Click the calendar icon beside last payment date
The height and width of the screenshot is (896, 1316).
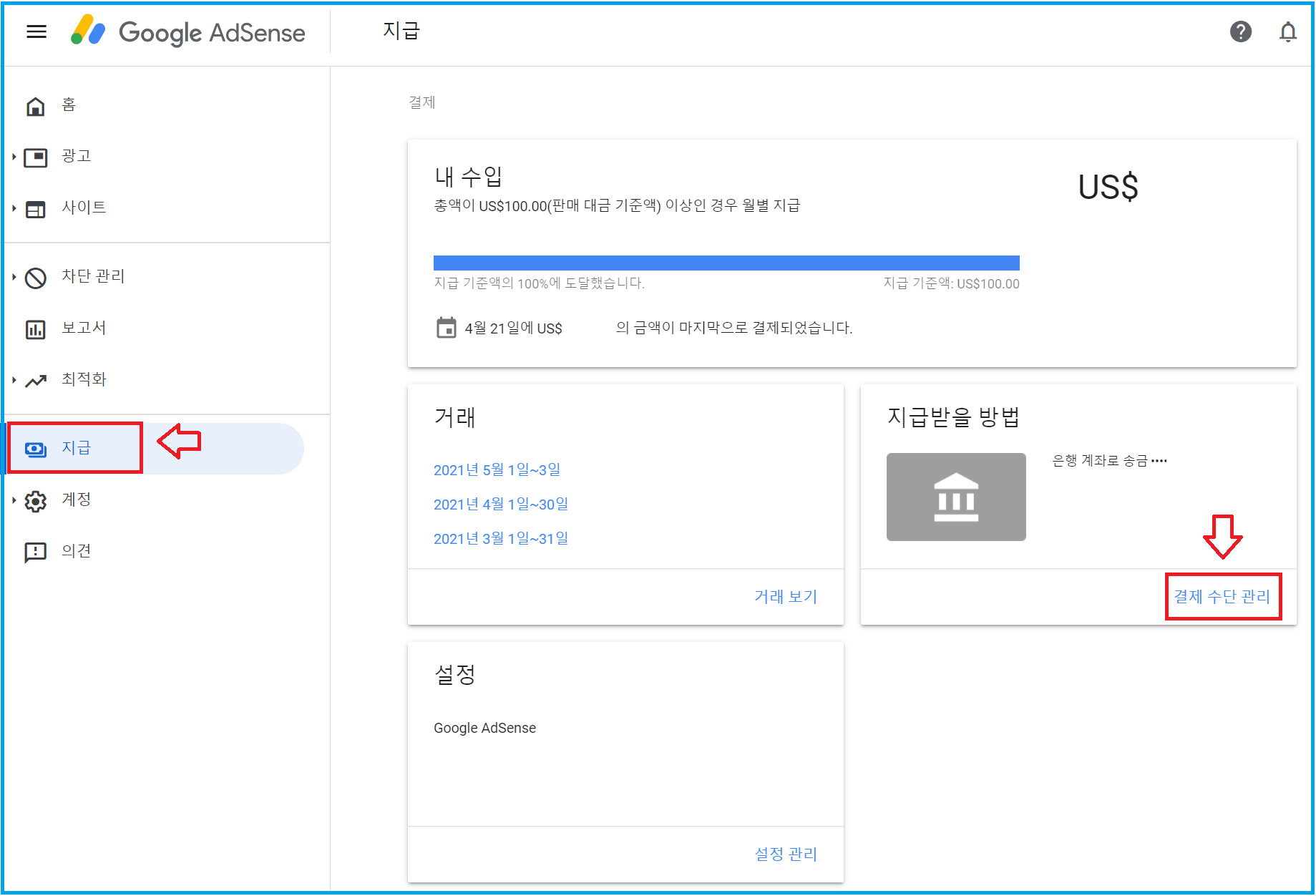pyautogui.click(x=446, y=328)
